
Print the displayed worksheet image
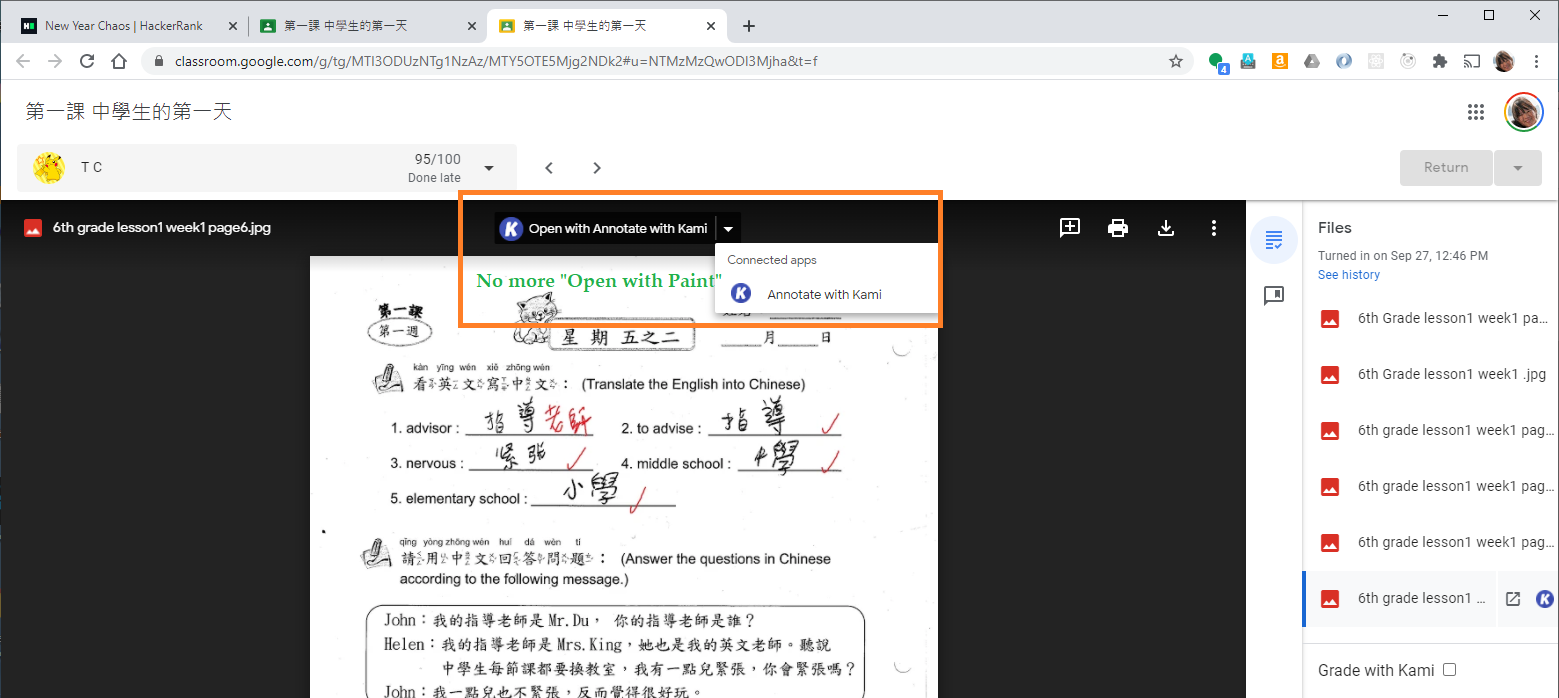1118,228
